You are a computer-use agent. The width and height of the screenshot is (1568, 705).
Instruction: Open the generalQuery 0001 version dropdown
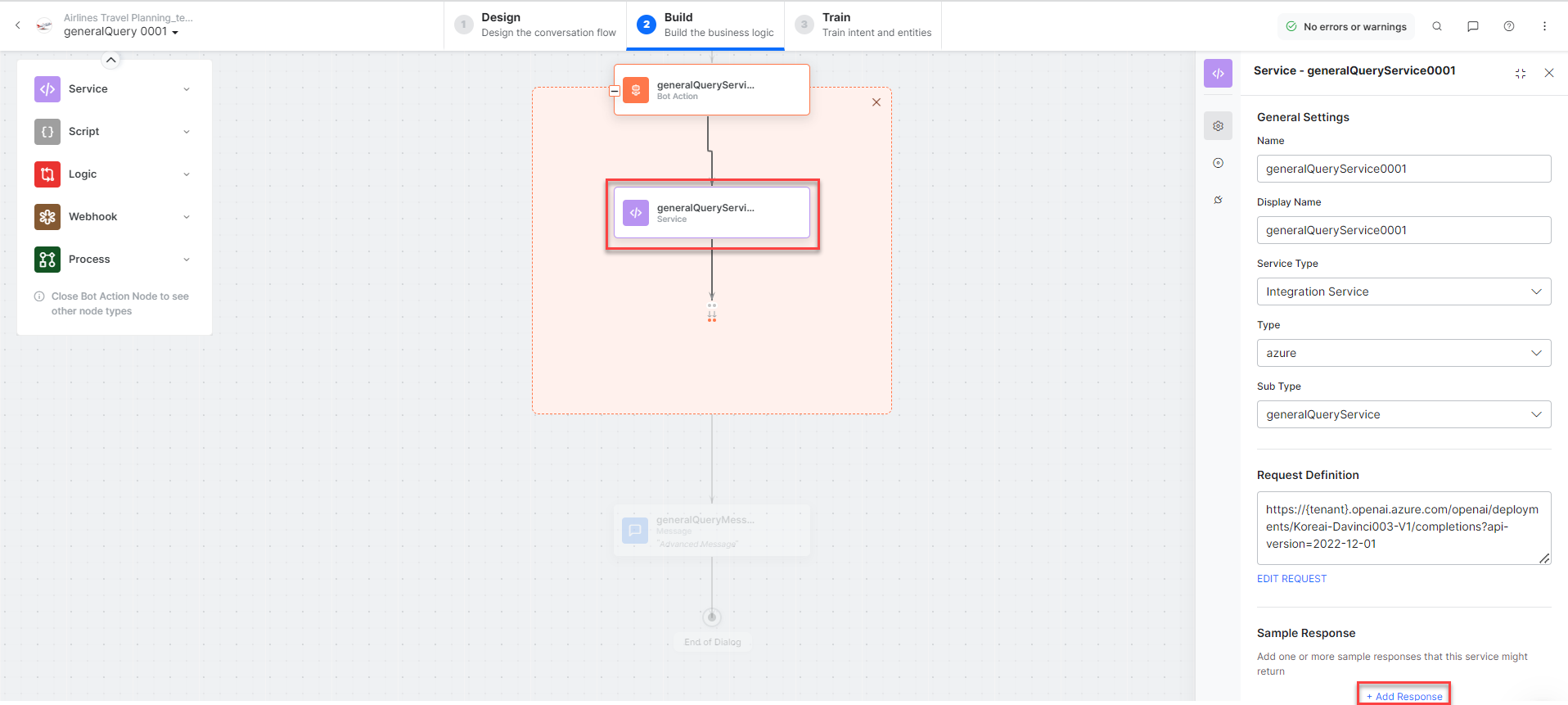point(121,32)
